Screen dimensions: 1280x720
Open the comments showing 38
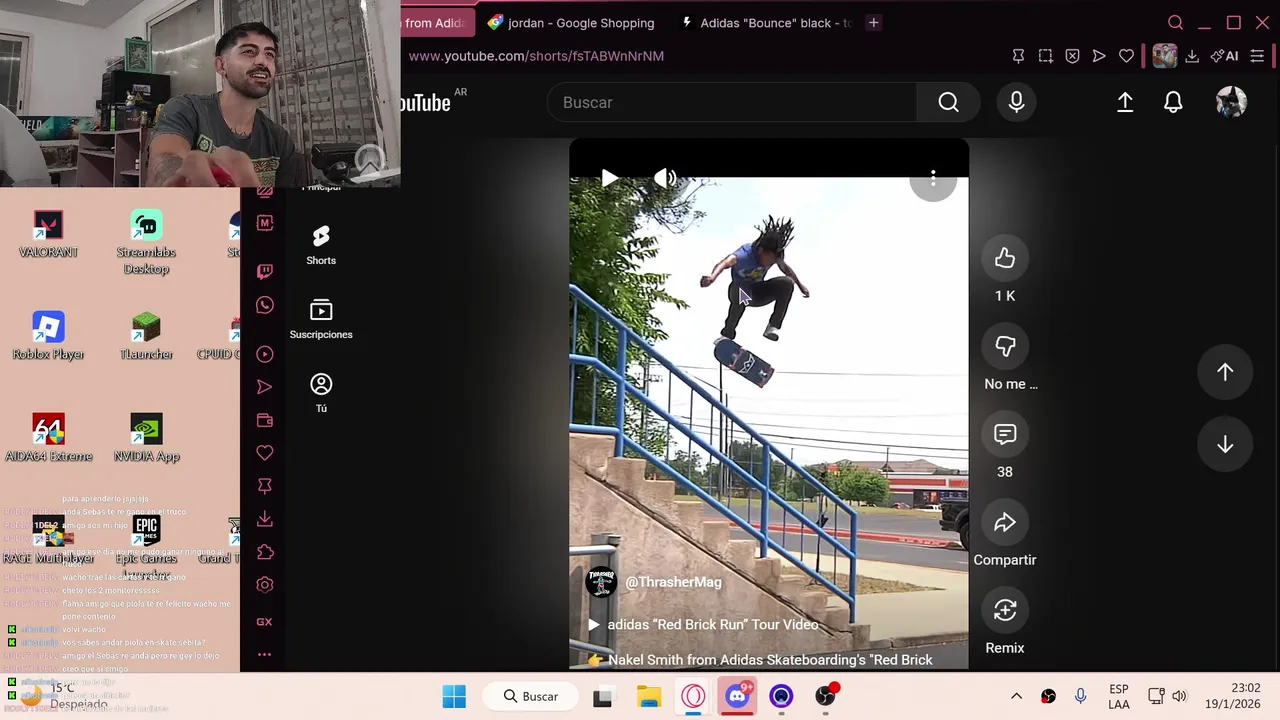point(1005,434)
